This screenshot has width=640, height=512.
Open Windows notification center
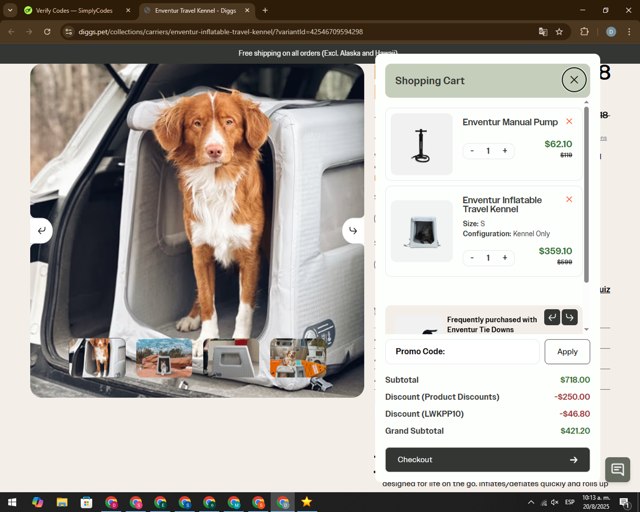click(x=624, y=502)
